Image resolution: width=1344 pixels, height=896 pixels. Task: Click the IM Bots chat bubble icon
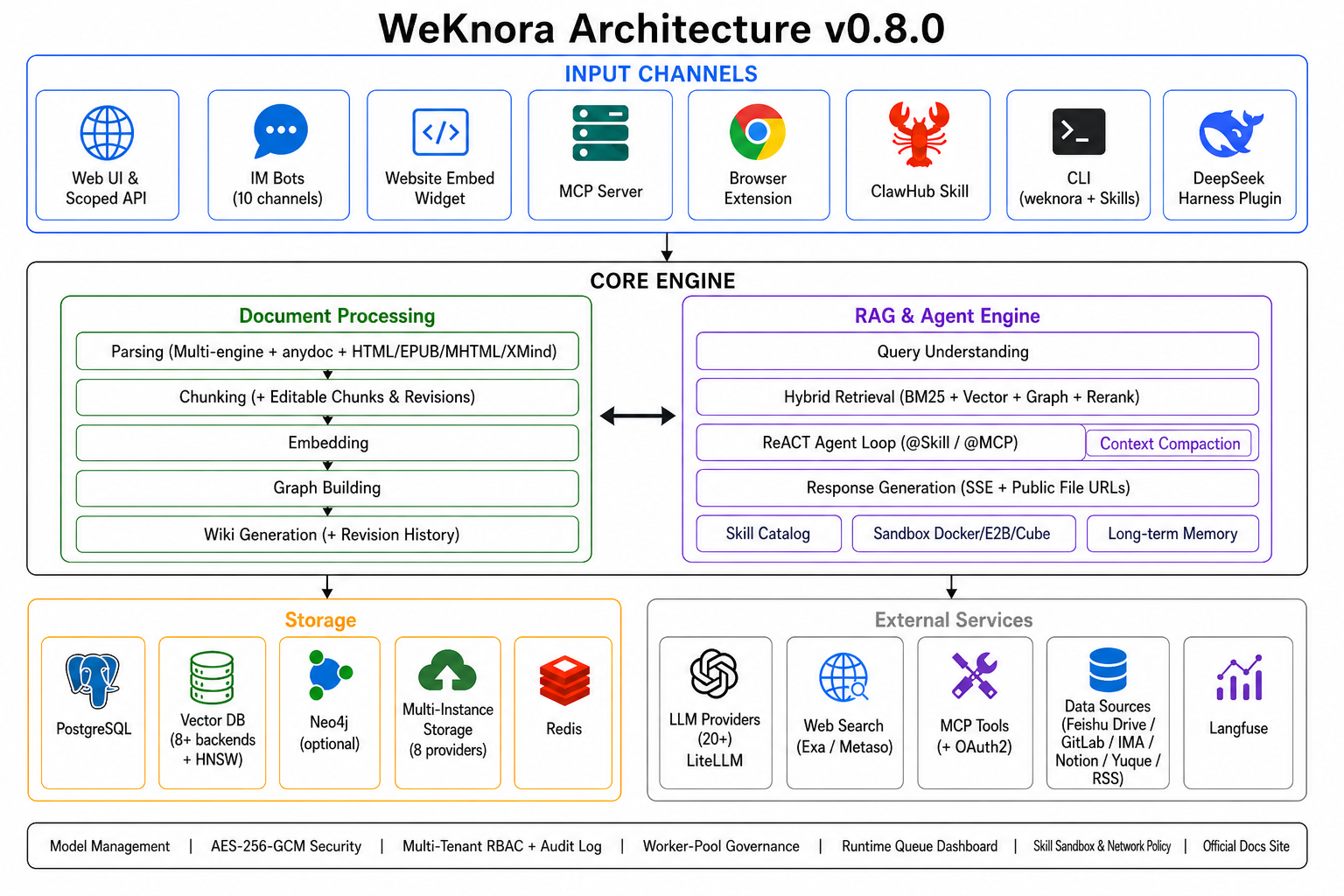(x=280, y=132)
